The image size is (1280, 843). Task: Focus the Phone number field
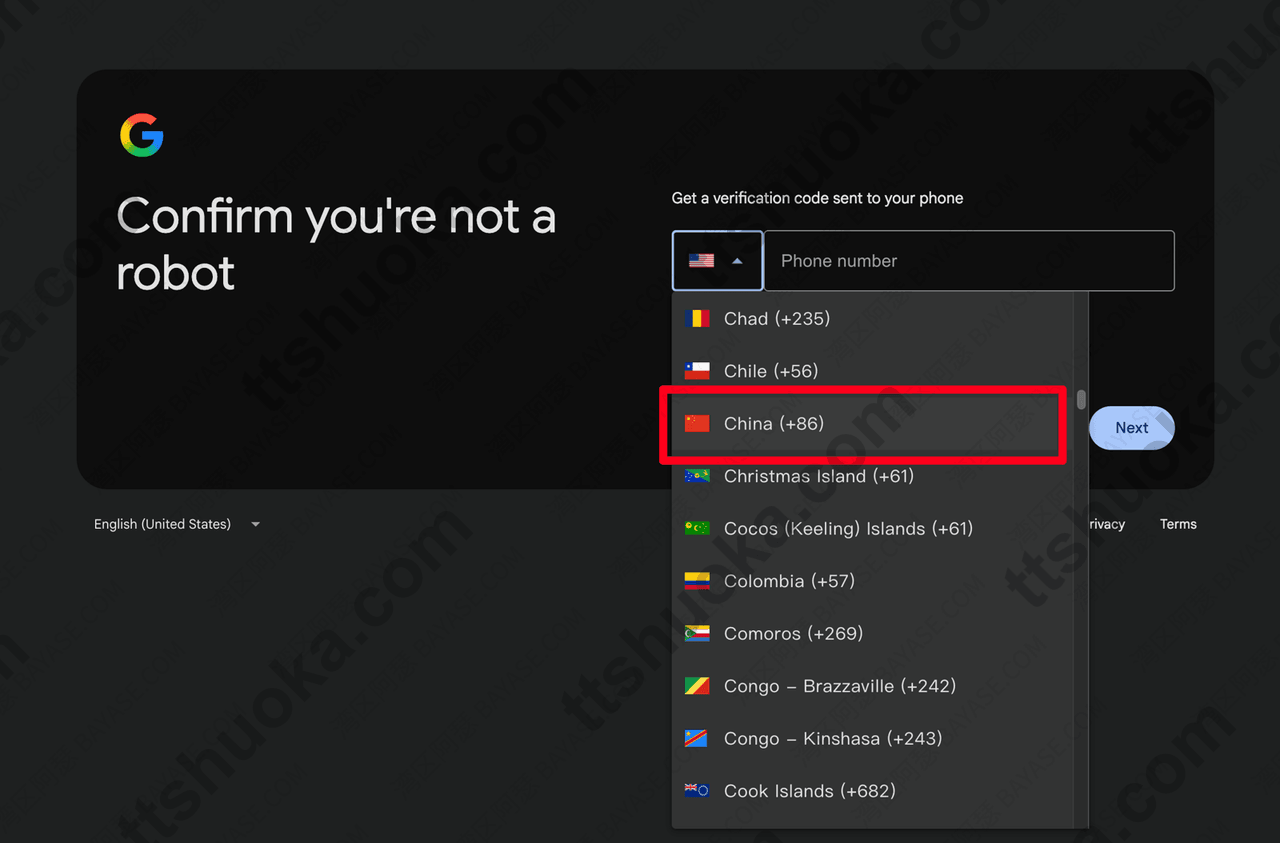(969, 261)
